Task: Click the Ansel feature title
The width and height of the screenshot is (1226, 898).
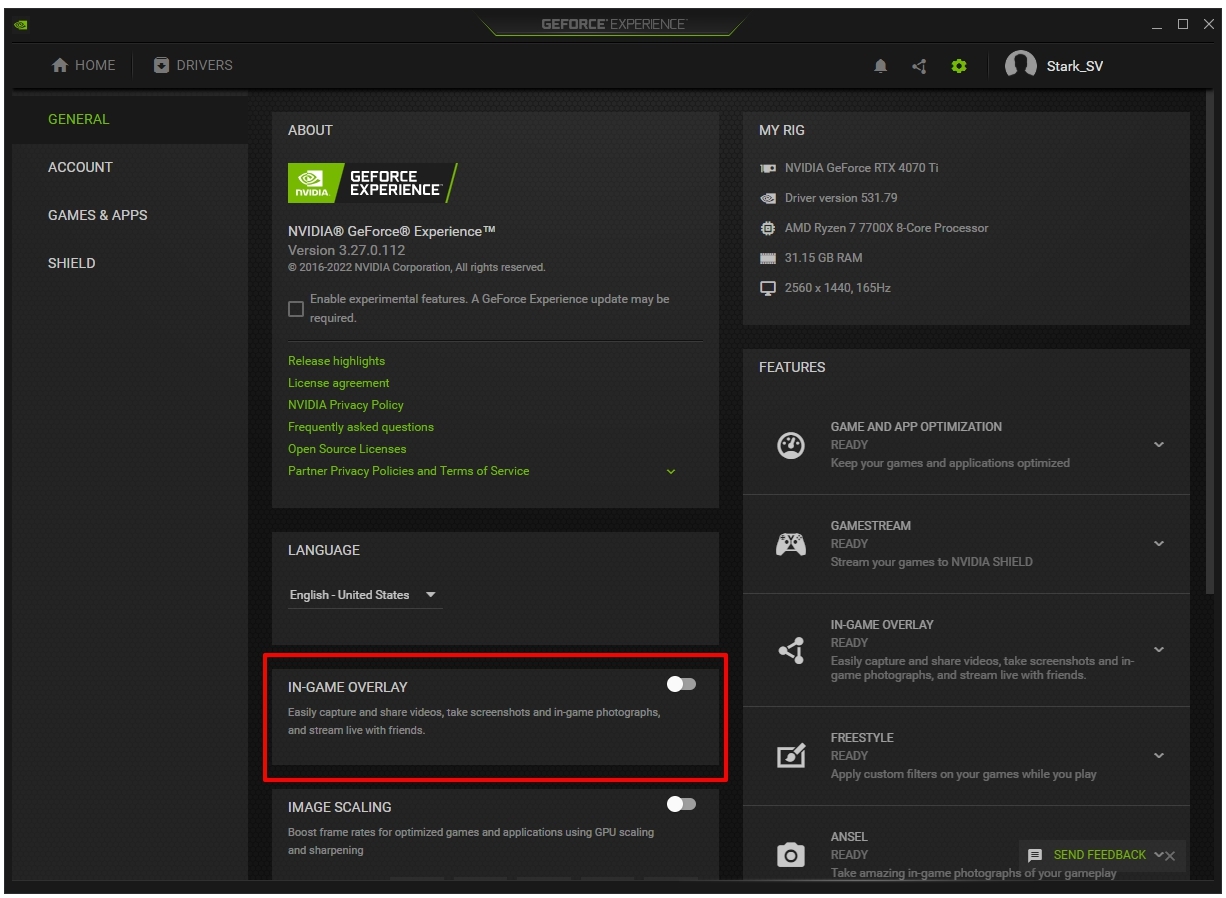Action: click(849, 837)
